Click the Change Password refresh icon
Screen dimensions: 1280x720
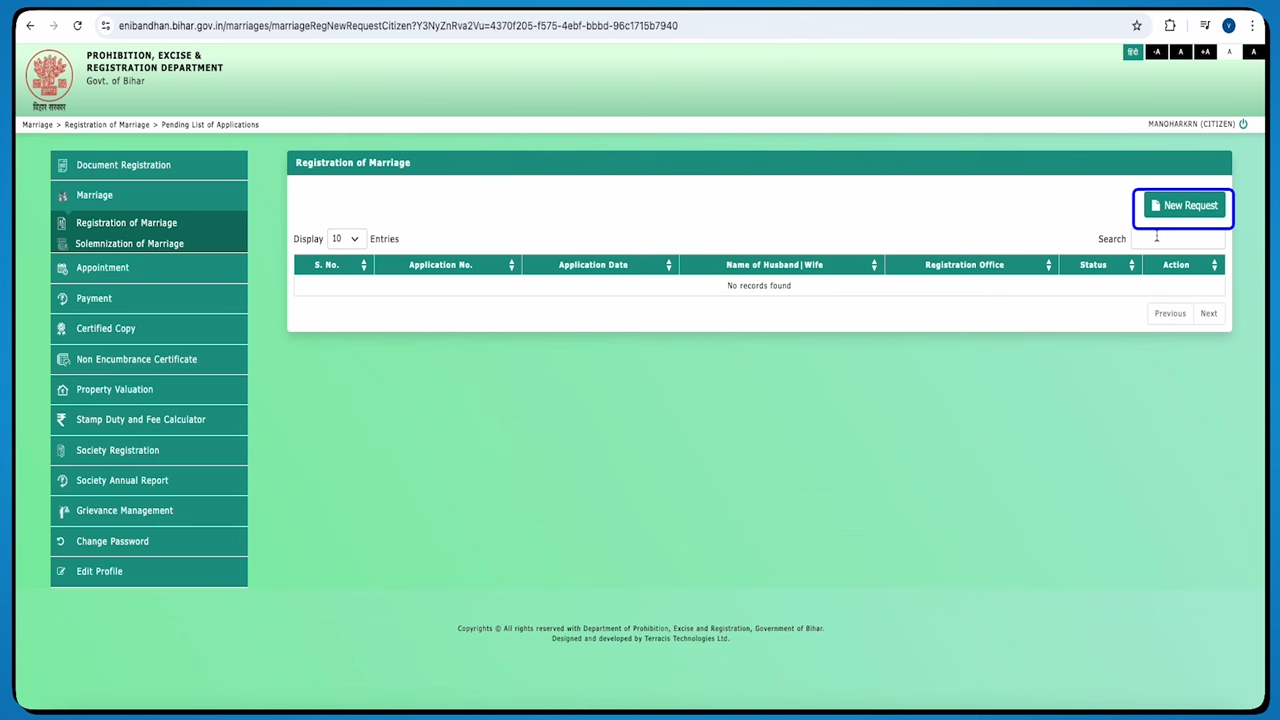point(63,541)
